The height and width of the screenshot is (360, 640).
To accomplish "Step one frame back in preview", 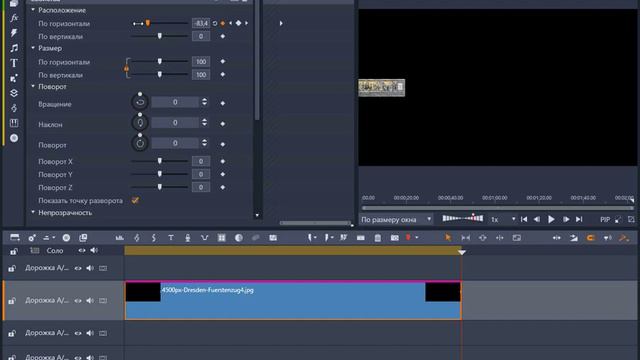I will [537, 220].
